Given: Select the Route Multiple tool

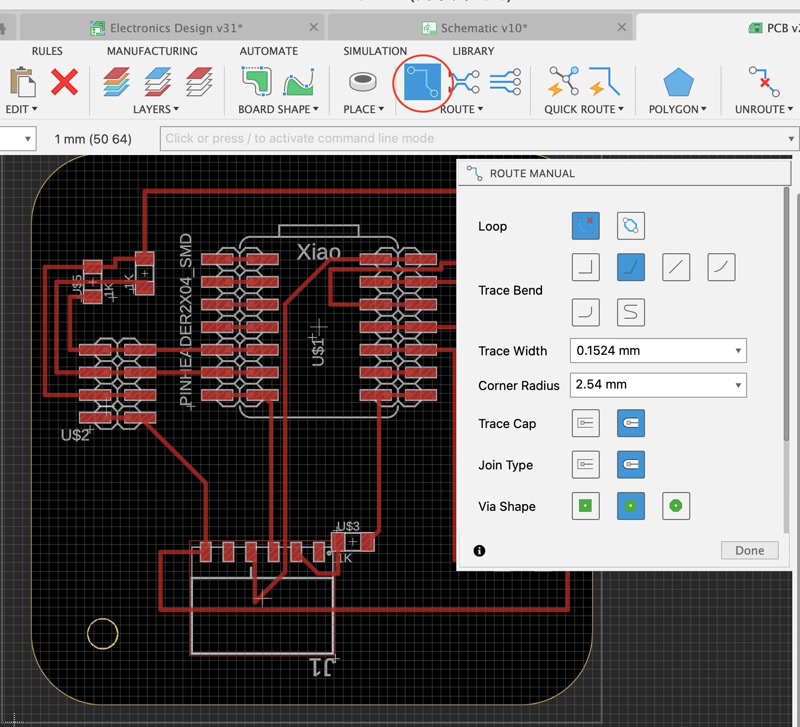Looking at the screenshot, I should point(505,82).
